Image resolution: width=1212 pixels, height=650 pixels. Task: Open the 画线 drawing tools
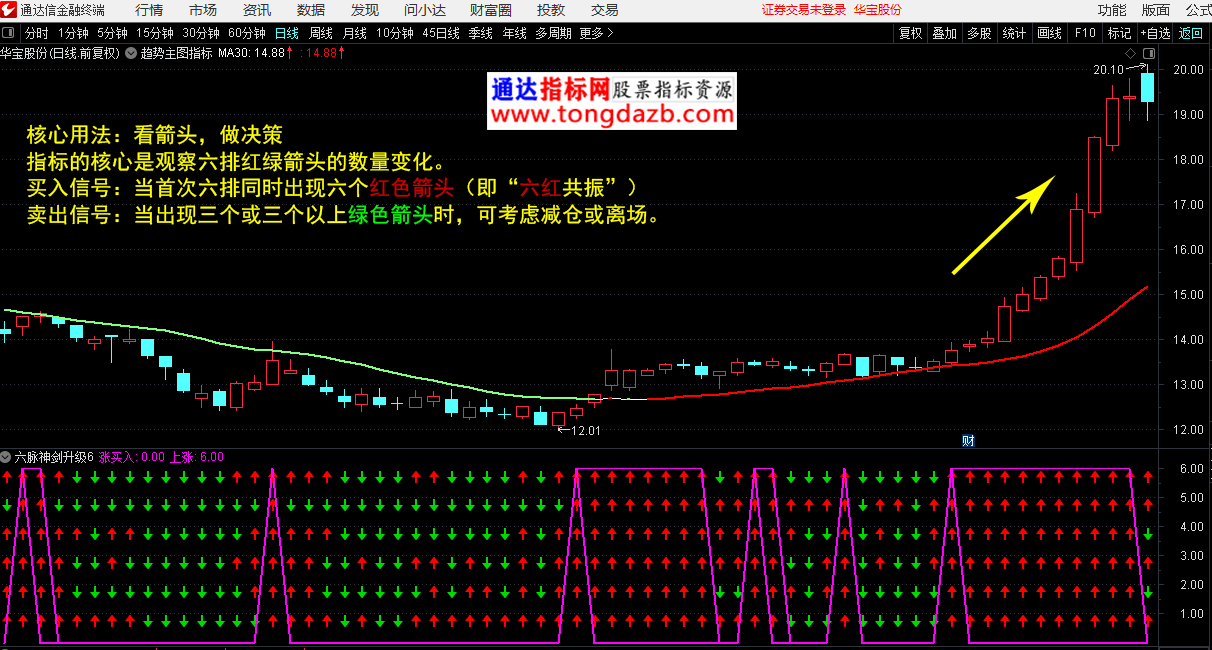coord(1049,33)
